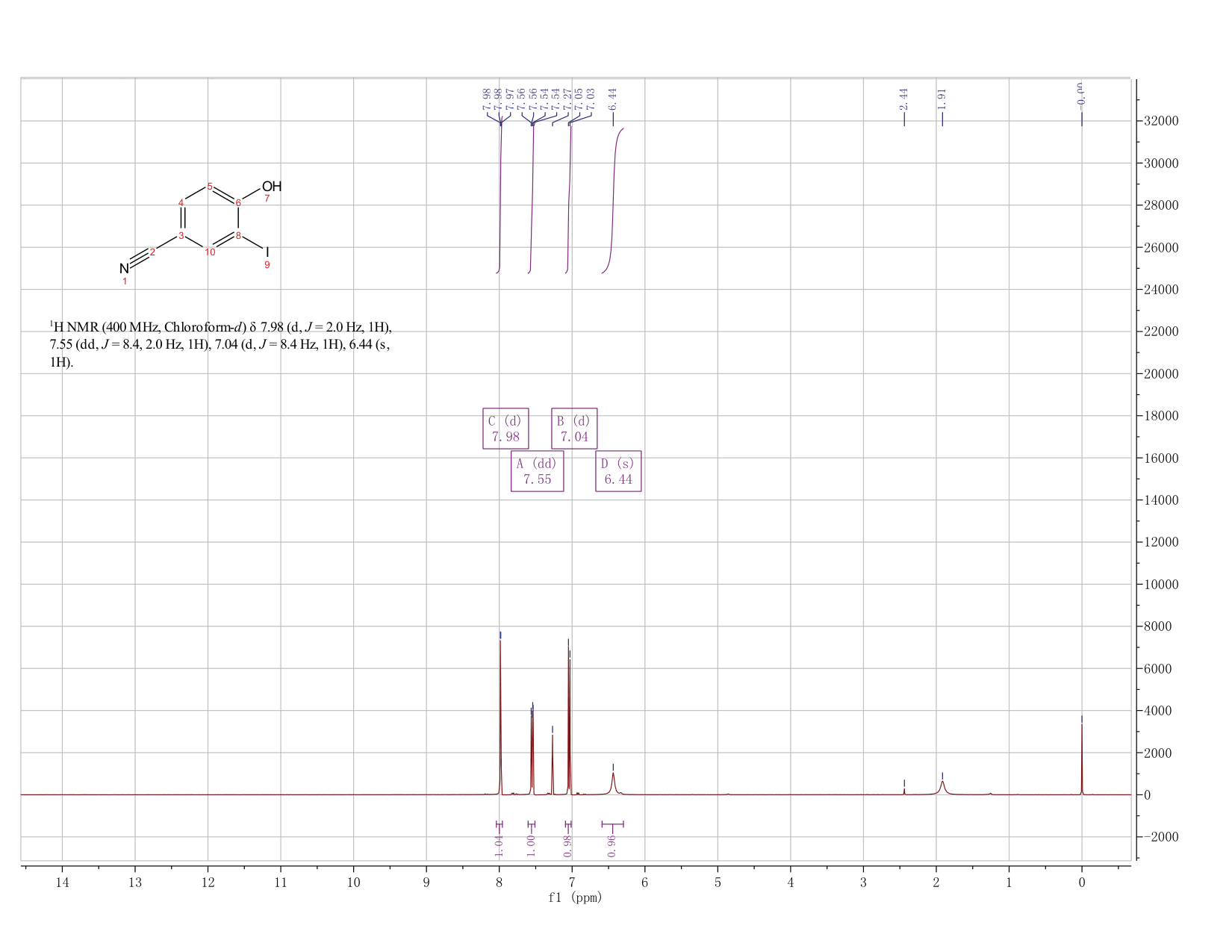The height and width of the screenshot is (952, 1232).
Task: Click the 0 ppm axis tick label
Action: coord(1082,882)
